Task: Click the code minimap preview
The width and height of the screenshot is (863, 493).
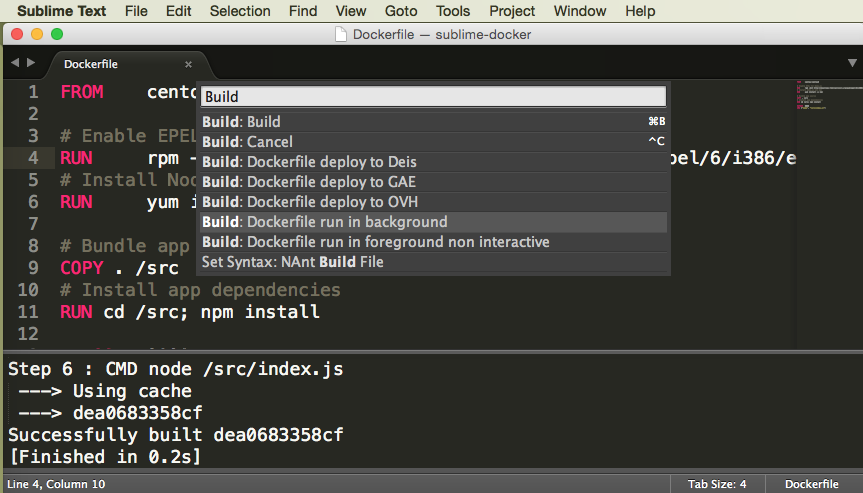Action: pyautogui.click(x=829, y=95)
